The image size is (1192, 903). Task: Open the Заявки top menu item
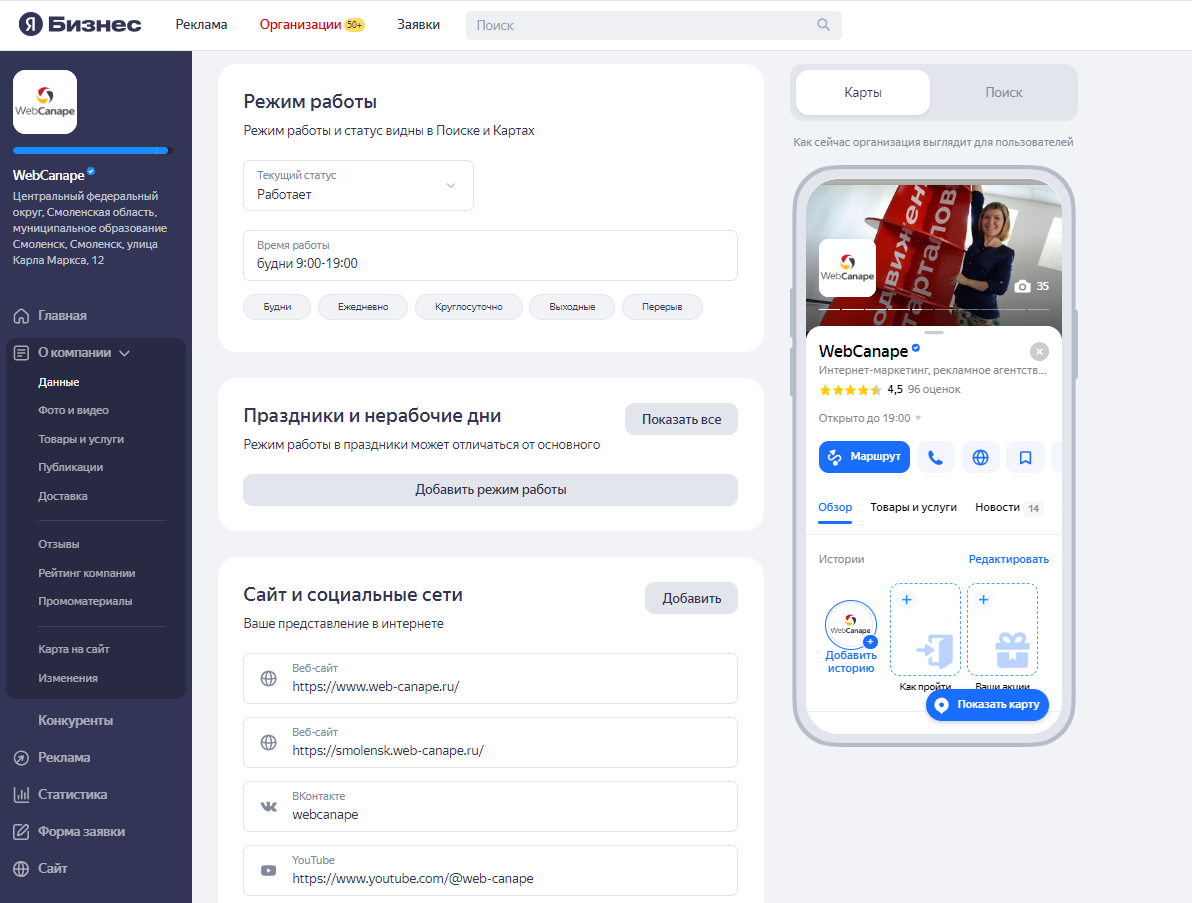click(x=418, y=24)
